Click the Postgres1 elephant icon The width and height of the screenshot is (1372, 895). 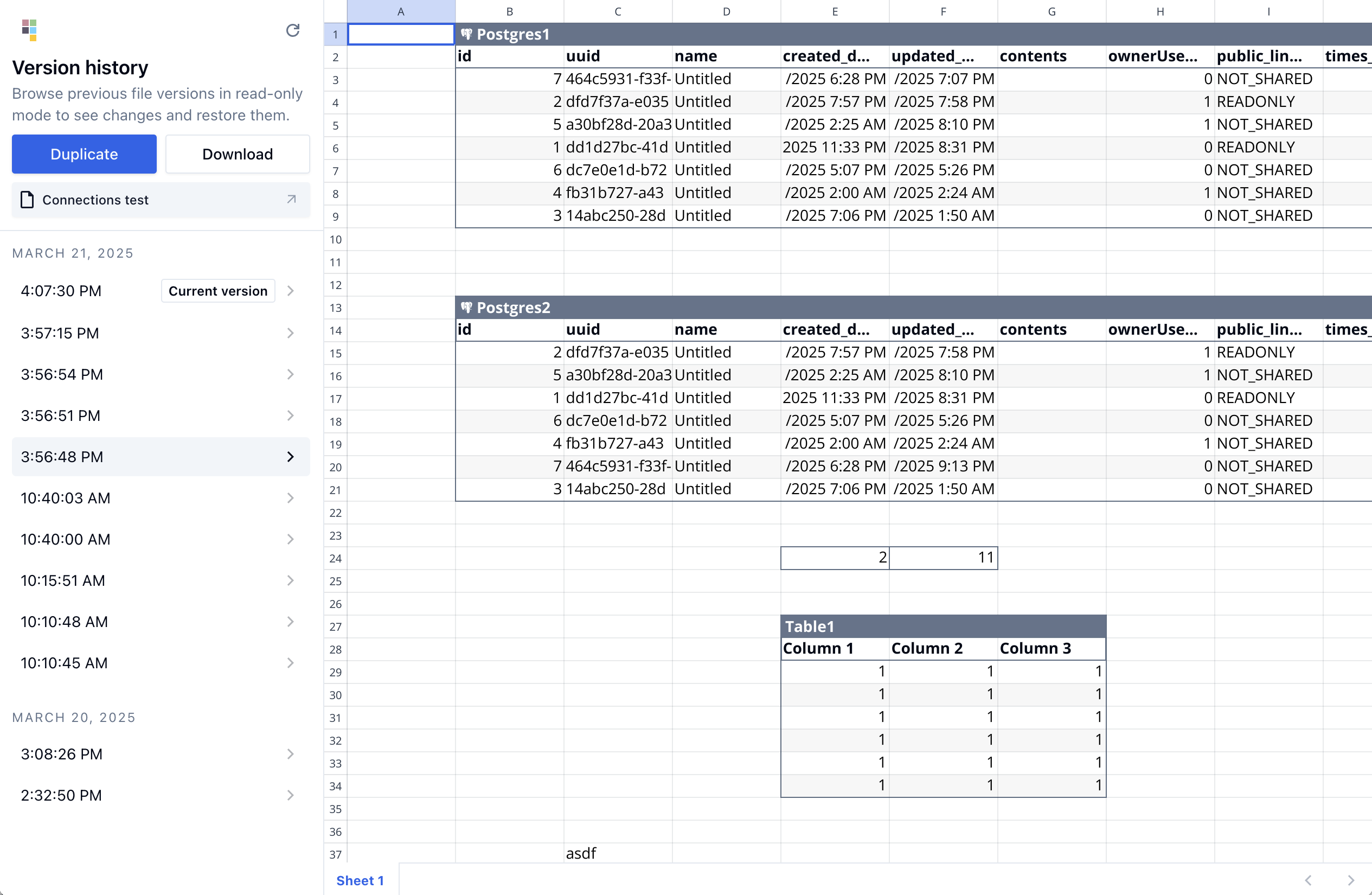(466, 34)
